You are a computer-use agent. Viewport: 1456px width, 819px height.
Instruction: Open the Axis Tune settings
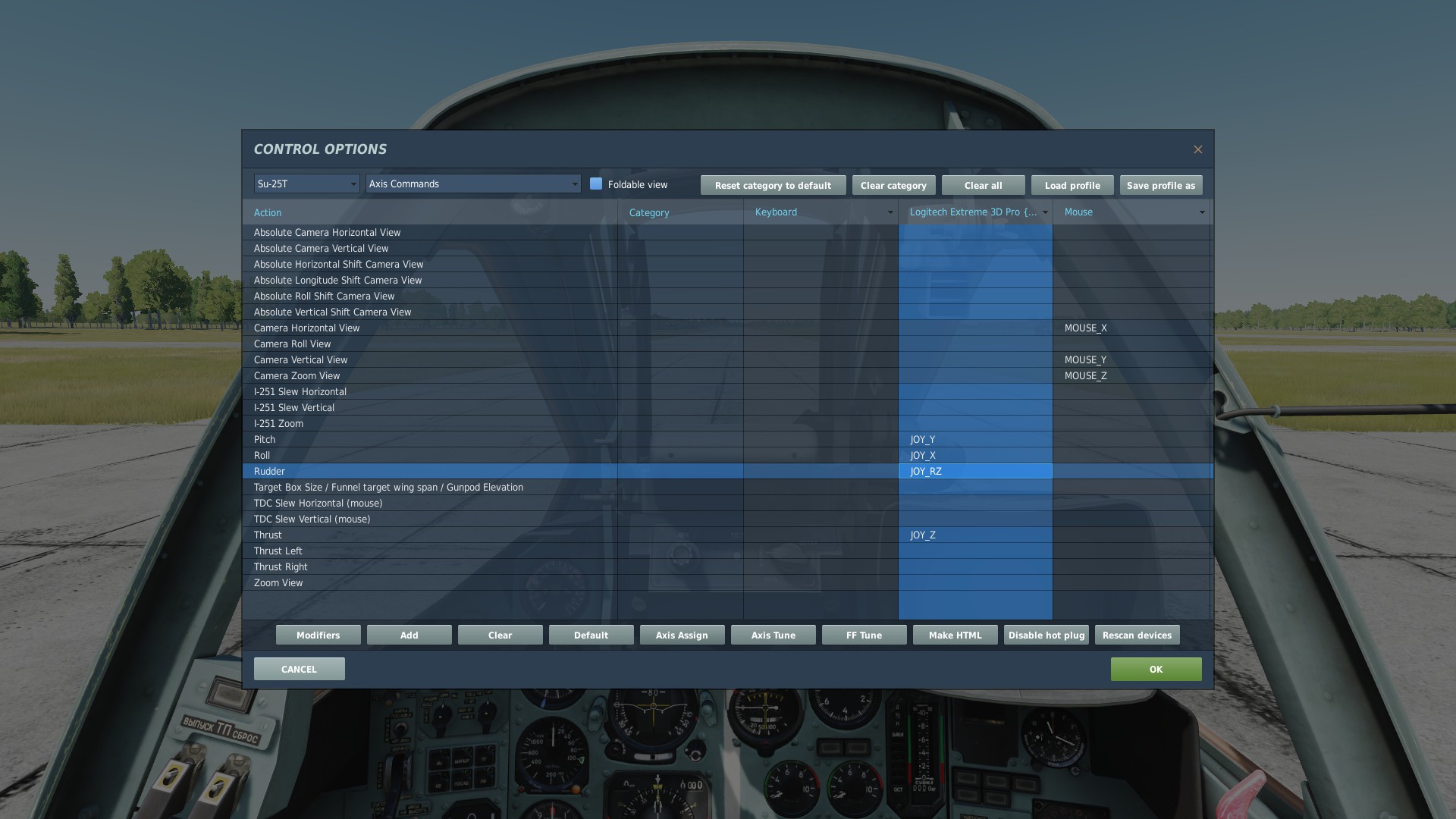(773, 635)
